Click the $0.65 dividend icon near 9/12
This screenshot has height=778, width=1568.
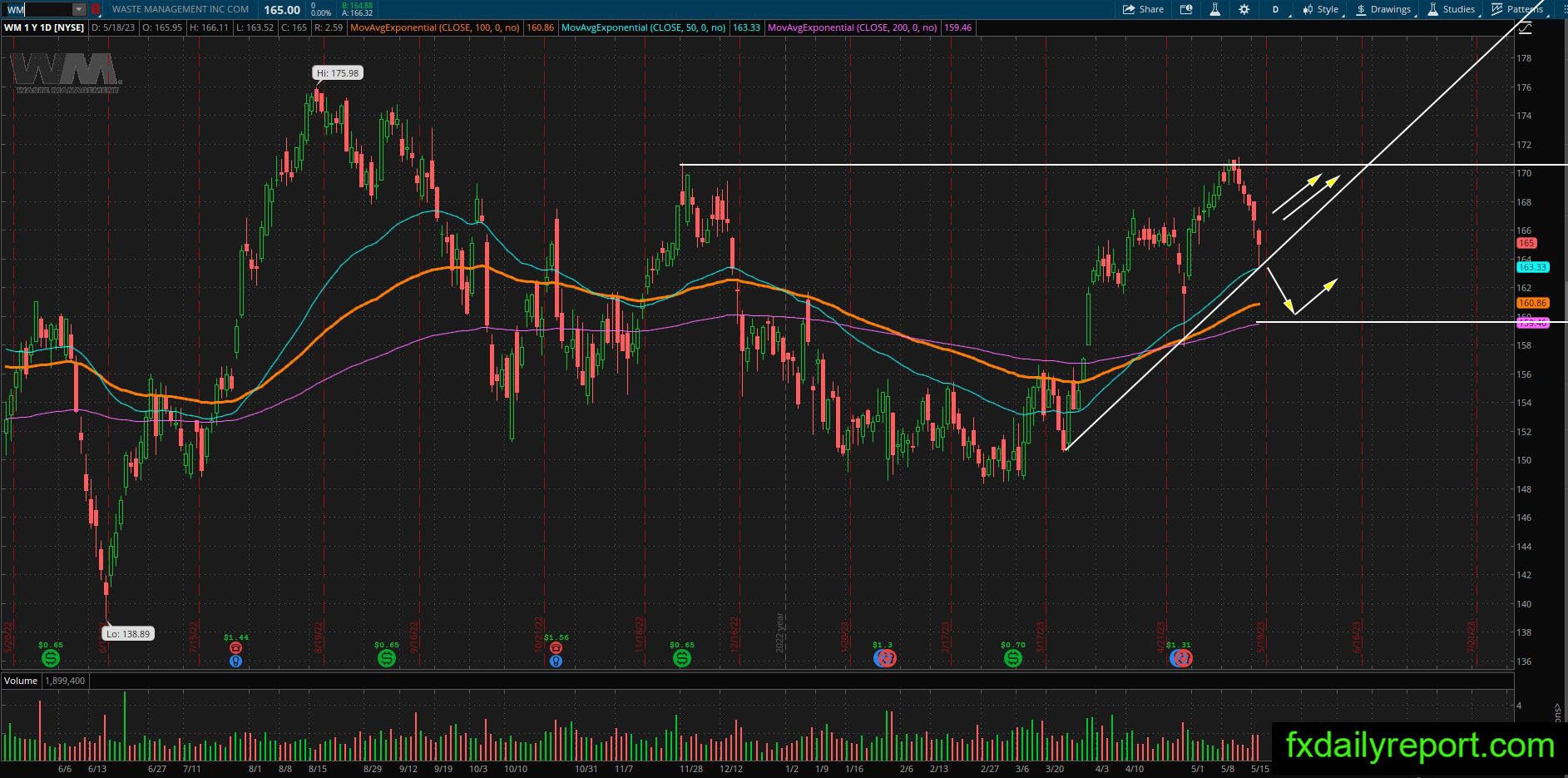(387, 658)
